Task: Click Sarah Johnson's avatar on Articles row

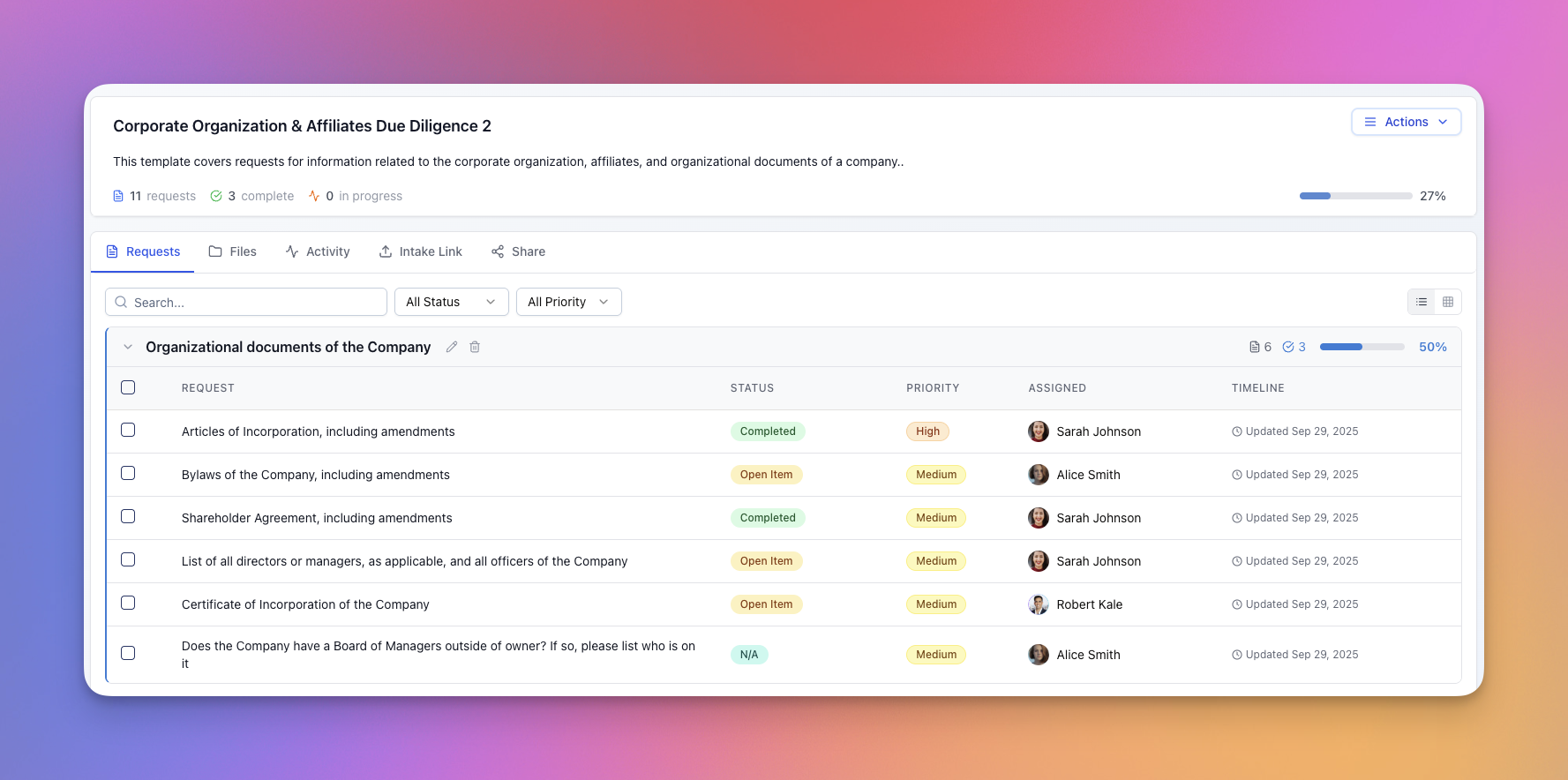Action: 1039,431
